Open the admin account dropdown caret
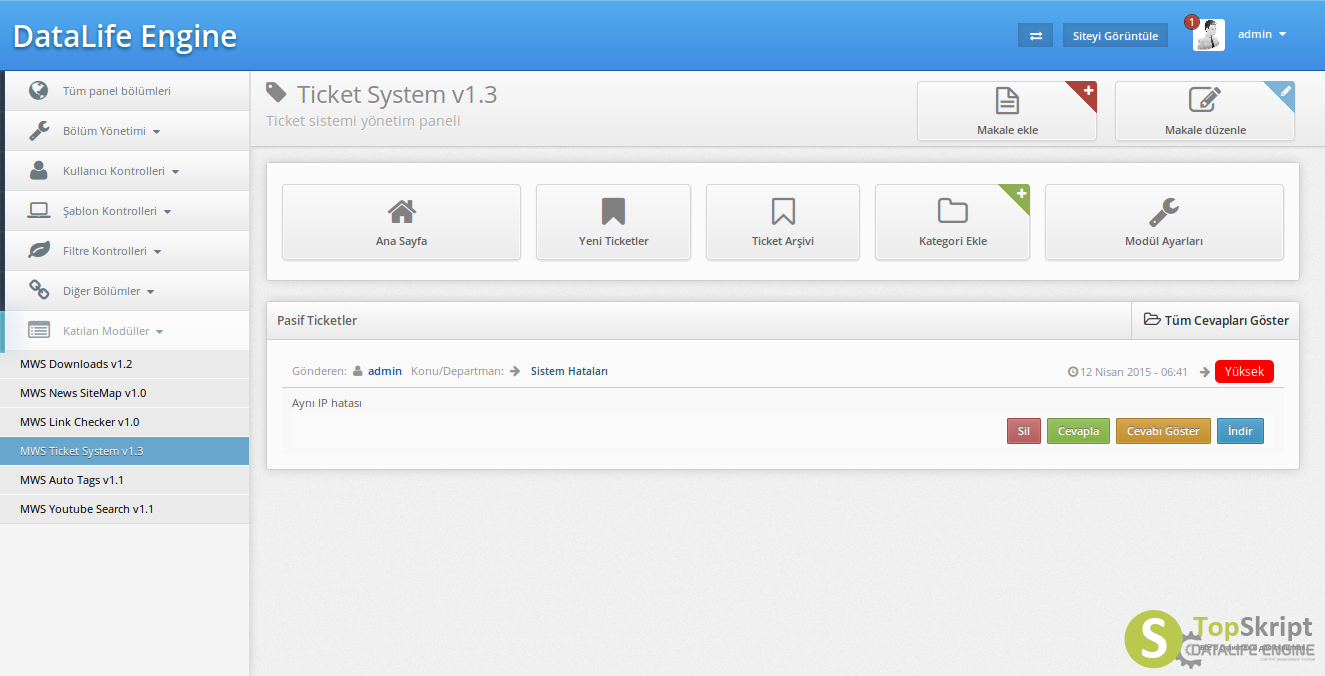Viewport: 1325px width, 676px height. tap(1282, 35)
